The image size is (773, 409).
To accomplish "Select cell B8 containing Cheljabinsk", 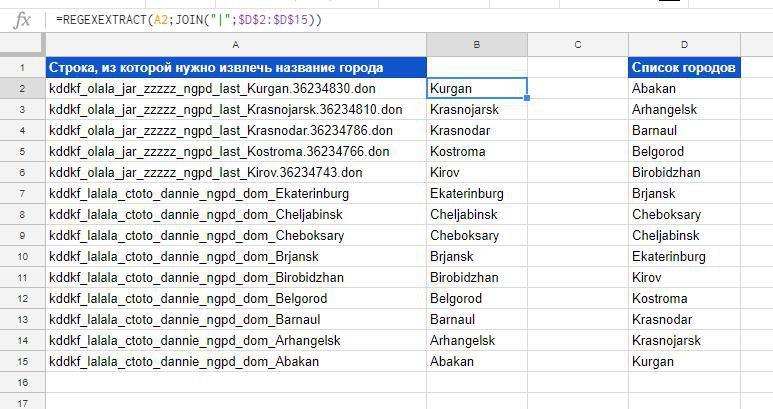I will [477, 214].
